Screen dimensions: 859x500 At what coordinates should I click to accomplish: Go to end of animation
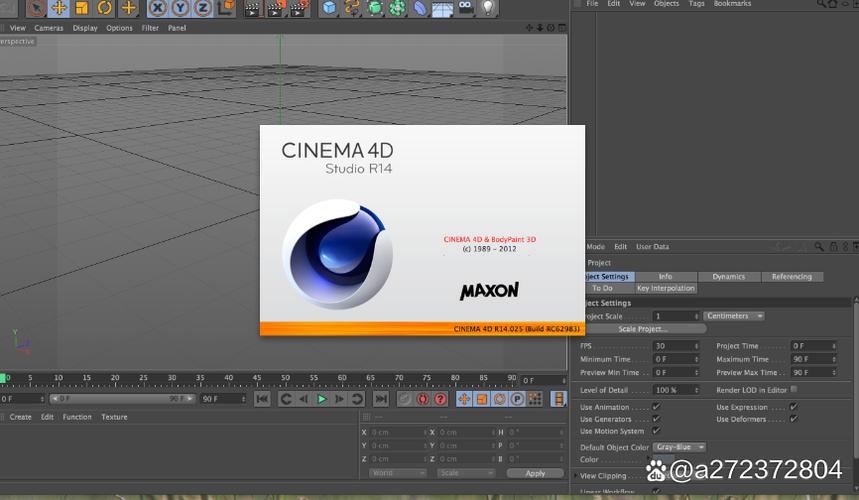[x=381, y=399]
